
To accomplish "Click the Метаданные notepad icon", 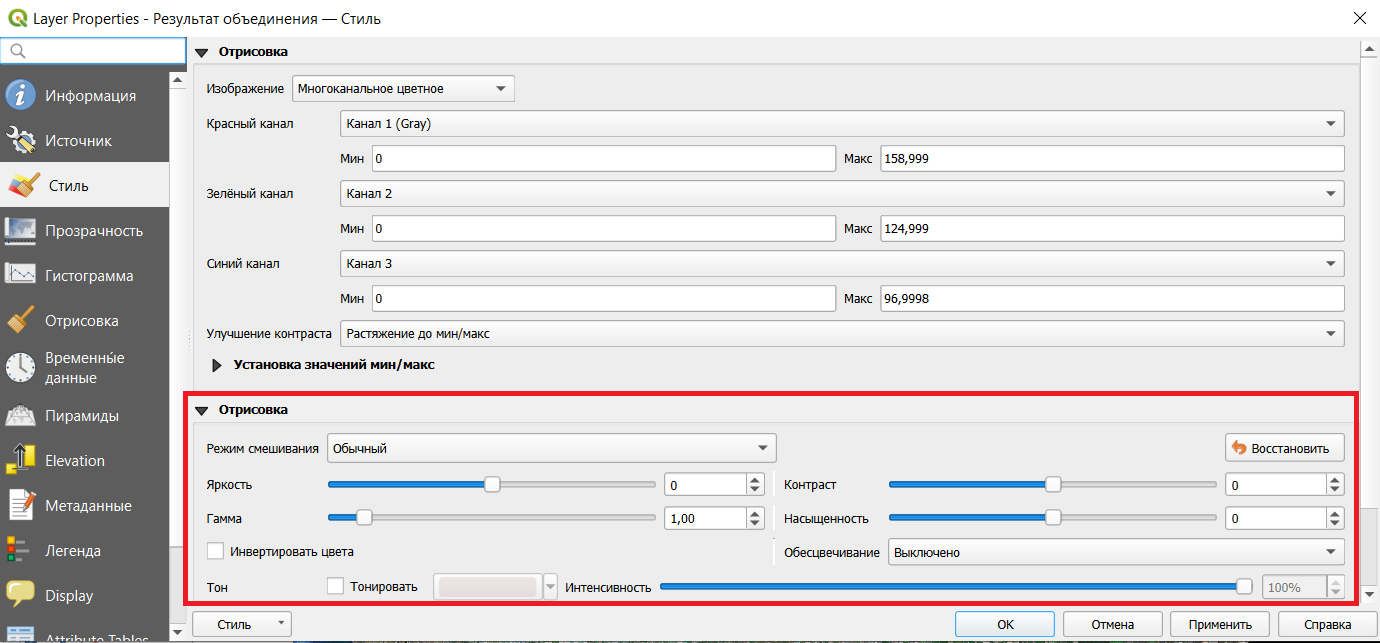I will coord(20,506).
